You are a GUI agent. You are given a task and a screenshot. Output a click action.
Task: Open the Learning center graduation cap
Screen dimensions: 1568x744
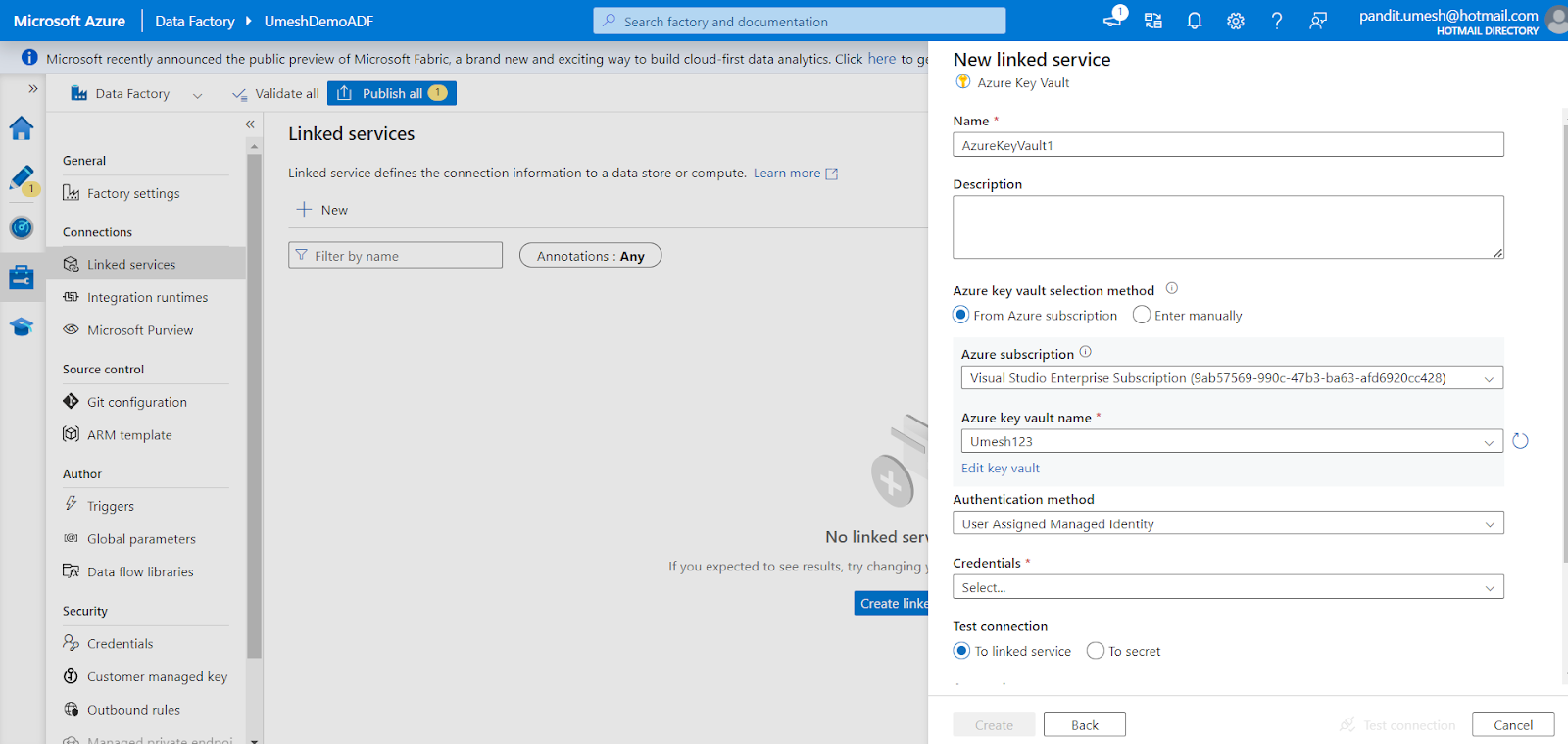click(x=22, y=326)
